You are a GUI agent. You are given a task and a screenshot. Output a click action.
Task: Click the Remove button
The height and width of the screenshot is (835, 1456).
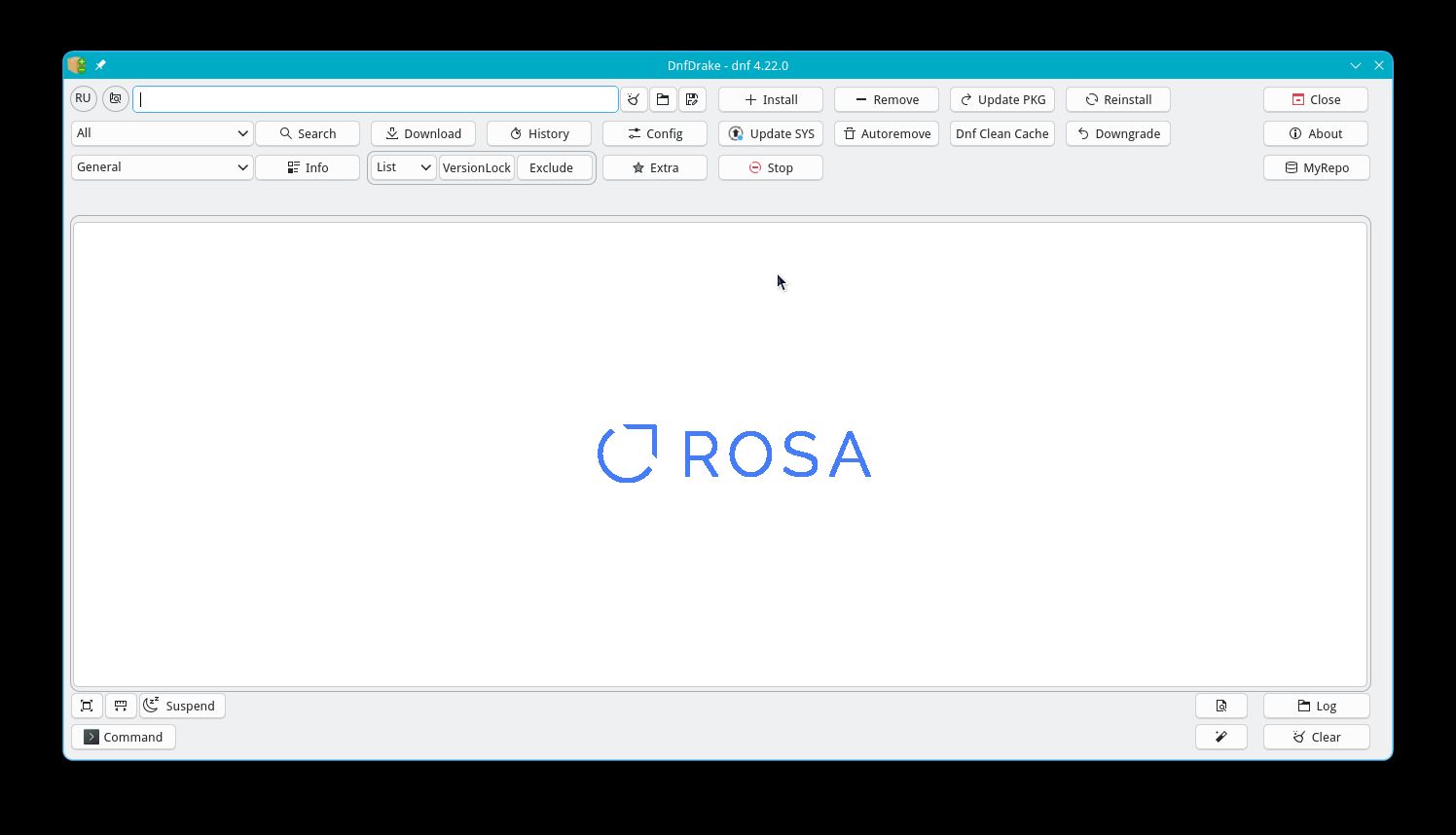click(887, 99)
